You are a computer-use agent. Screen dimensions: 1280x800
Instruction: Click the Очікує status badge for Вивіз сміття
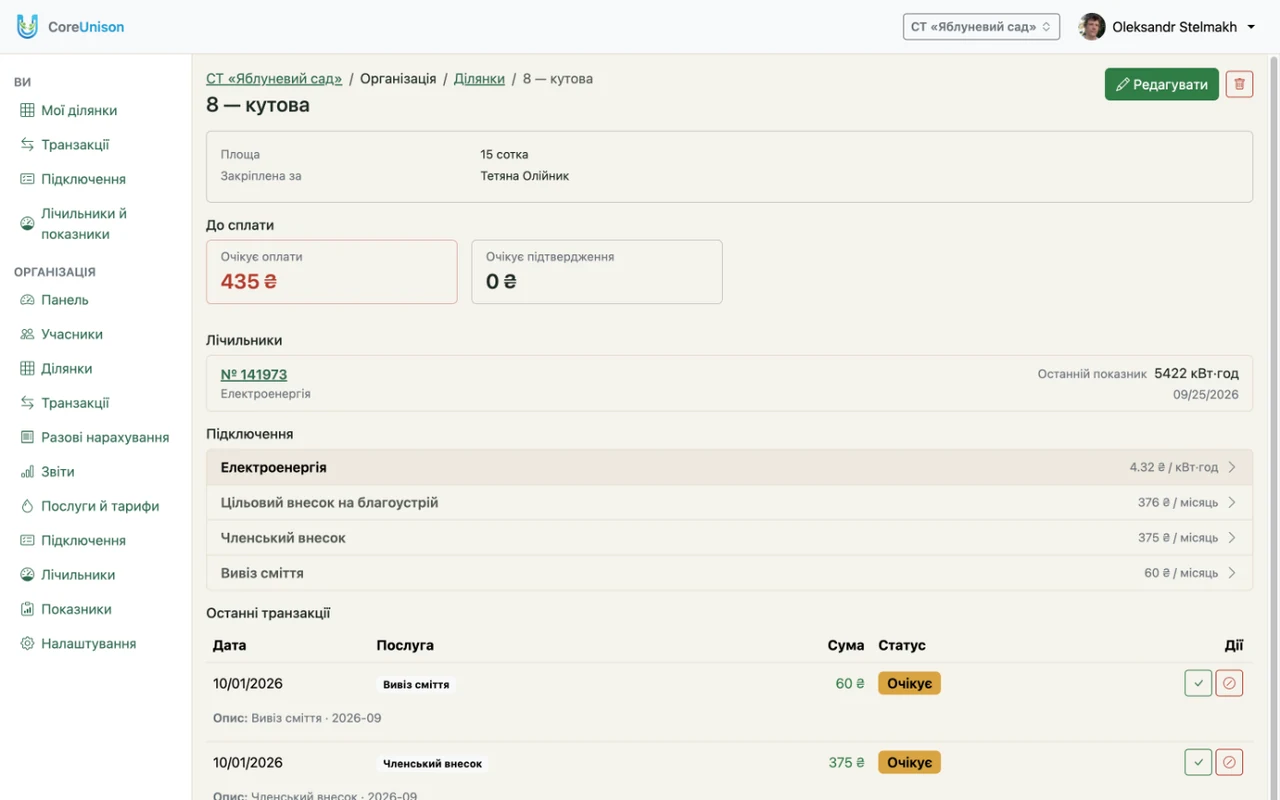point(909,683)
